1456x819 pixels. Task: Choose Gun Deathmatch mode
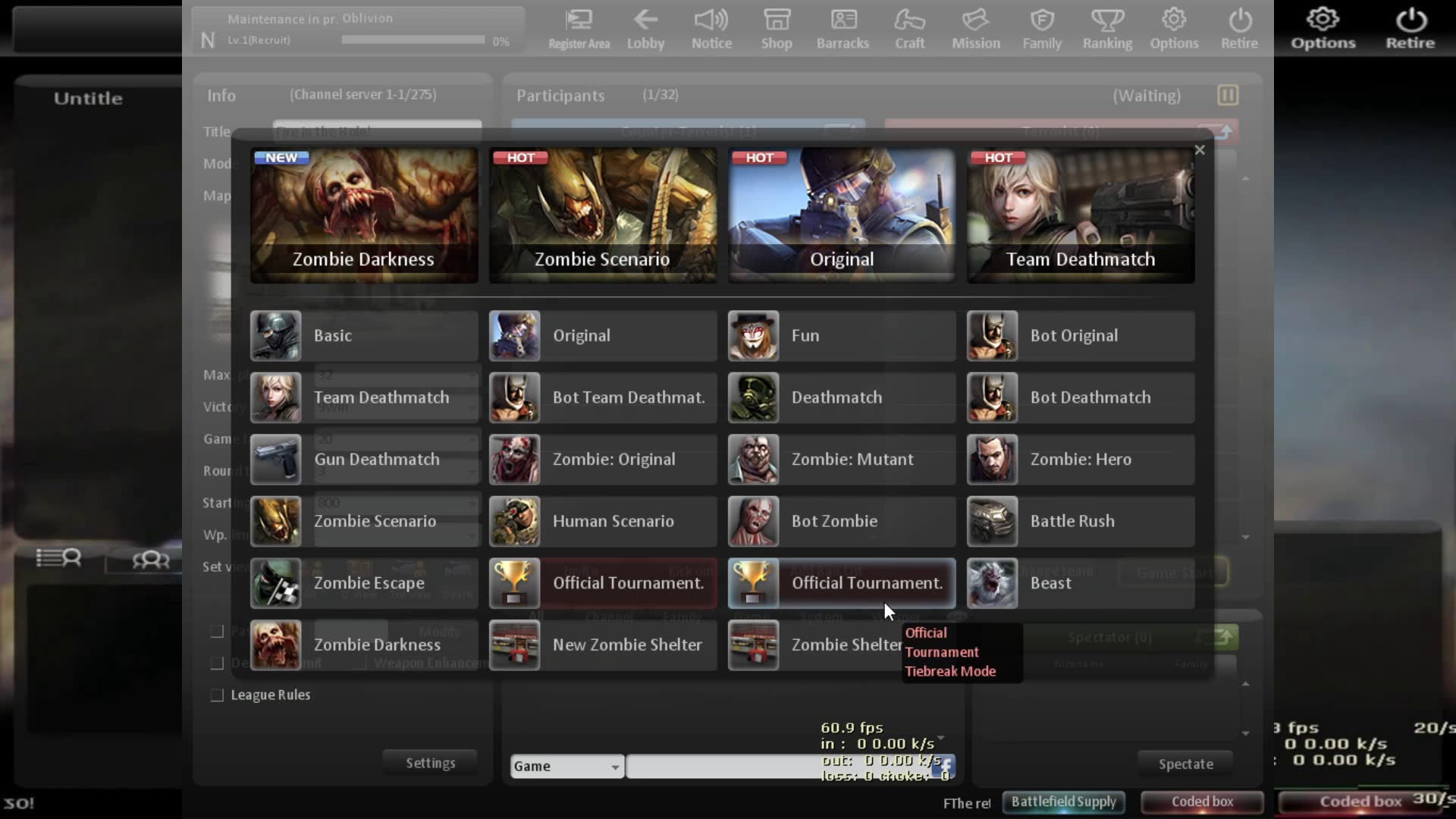364,460
